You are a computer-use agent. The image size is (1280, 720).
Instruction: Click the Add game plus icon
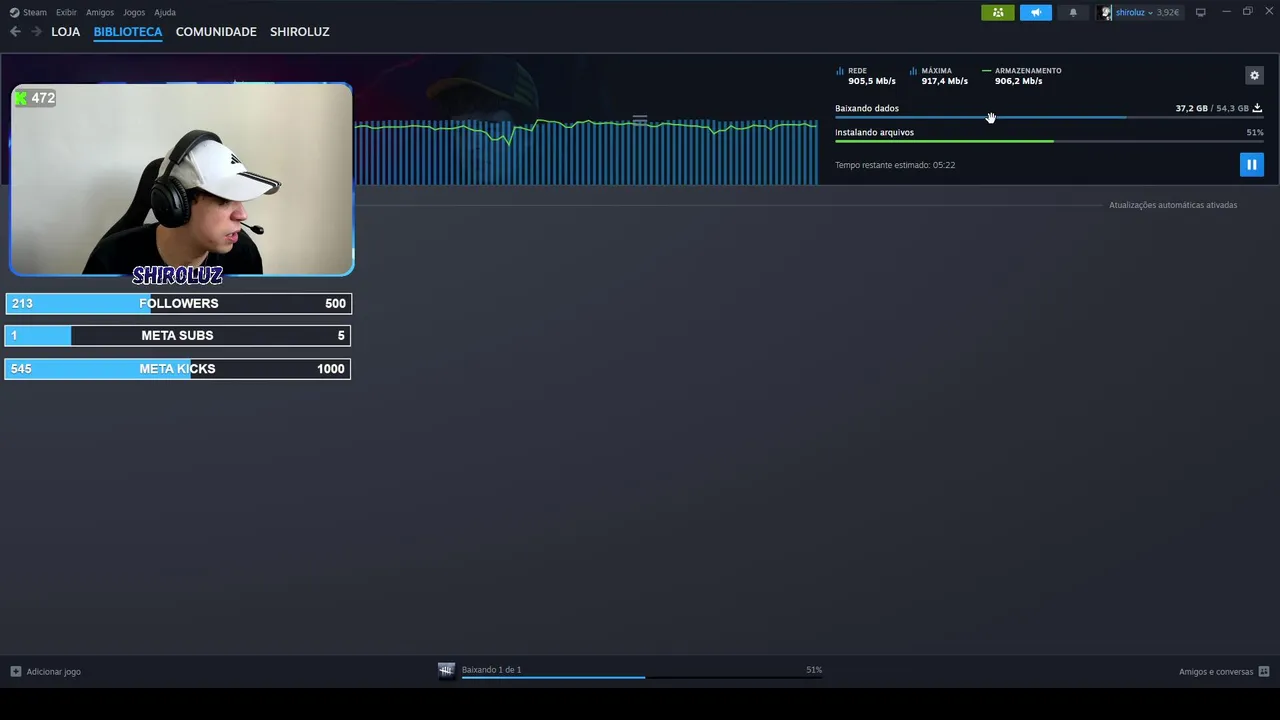15,671
